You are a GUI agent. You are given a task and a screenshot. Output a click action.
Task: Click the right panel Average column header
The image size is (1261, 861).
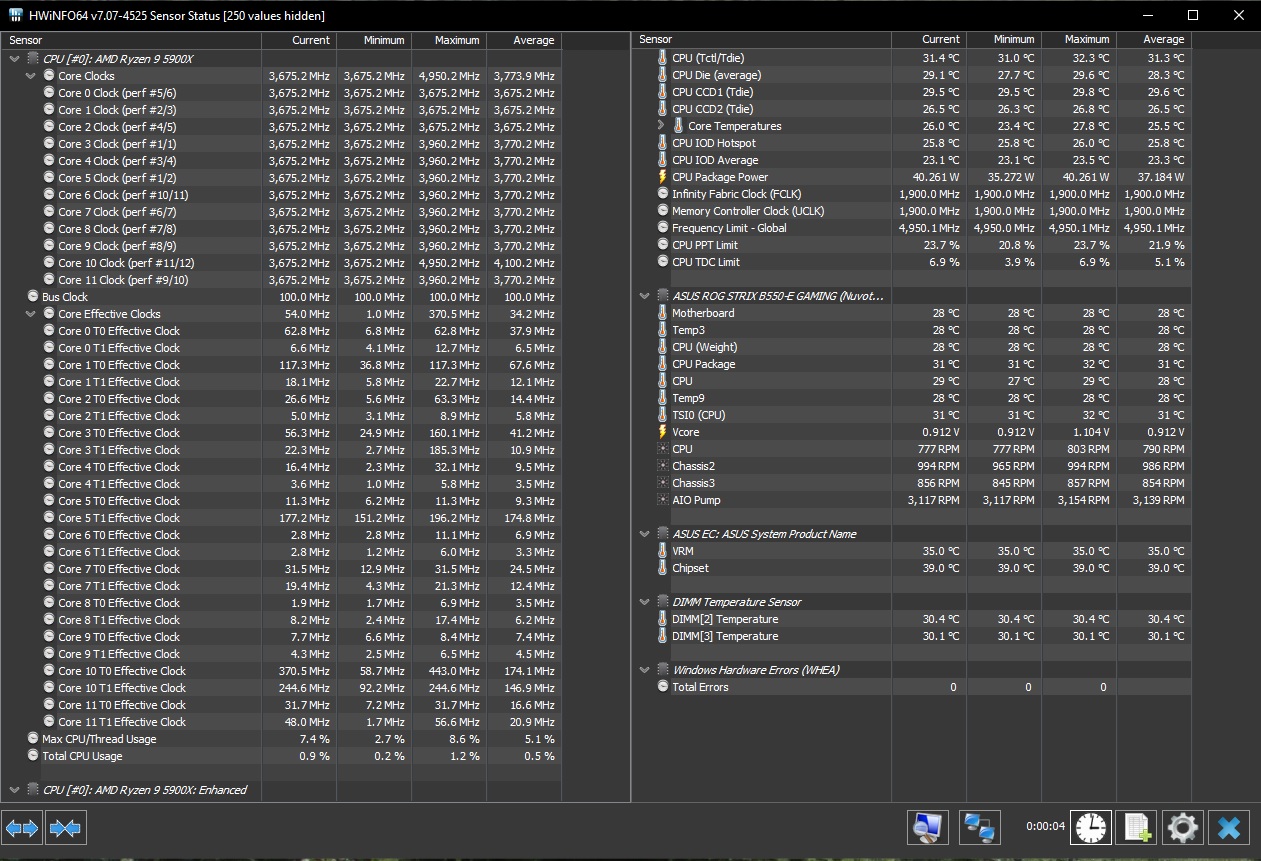[1154, 40]
